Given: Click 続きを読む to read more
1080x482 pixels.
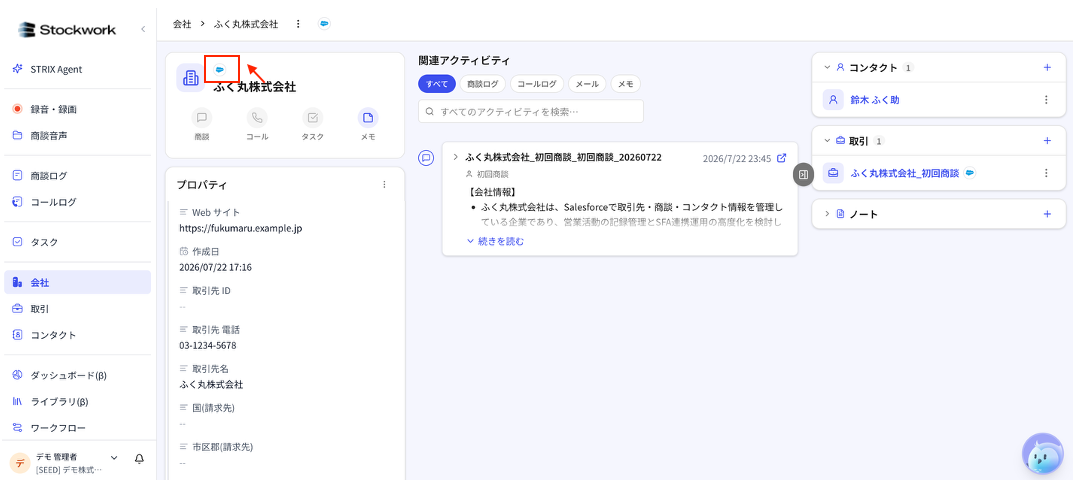Looking at the screenshot, I should point(495,241).
